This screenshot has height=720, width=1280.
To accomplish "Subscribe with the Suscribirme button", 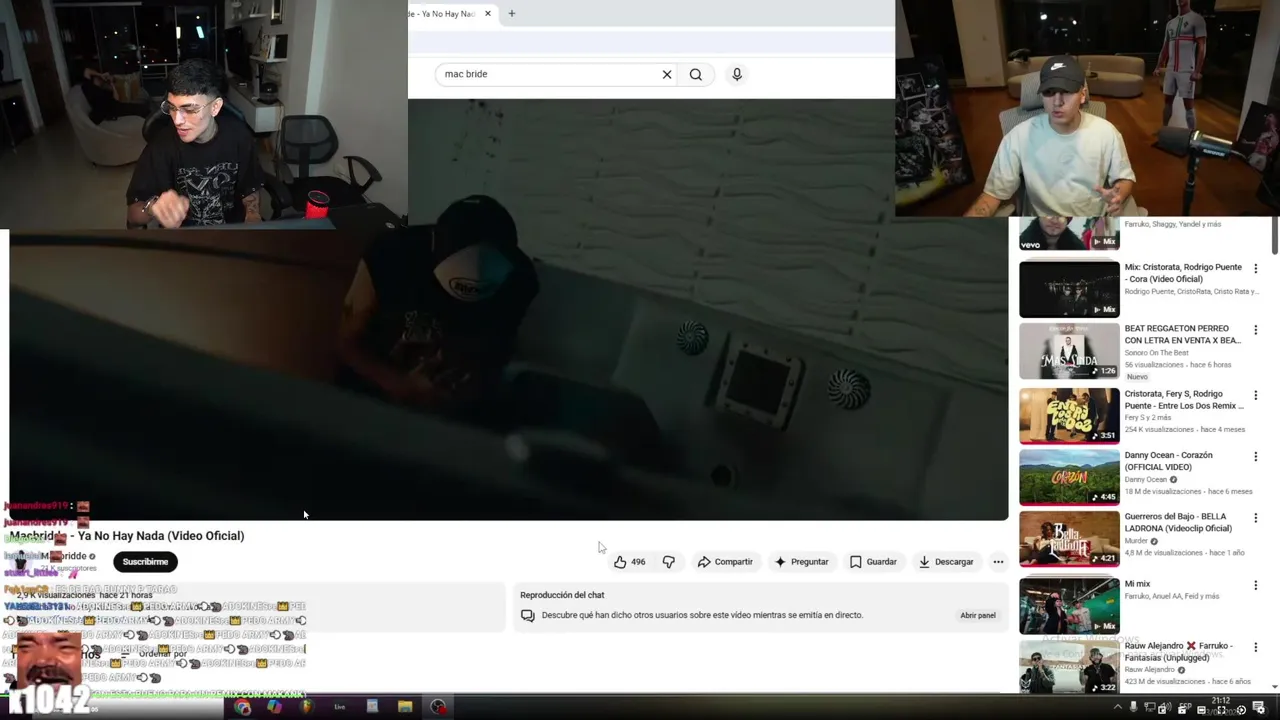I will pyautogui.click(x=145, y=562).
